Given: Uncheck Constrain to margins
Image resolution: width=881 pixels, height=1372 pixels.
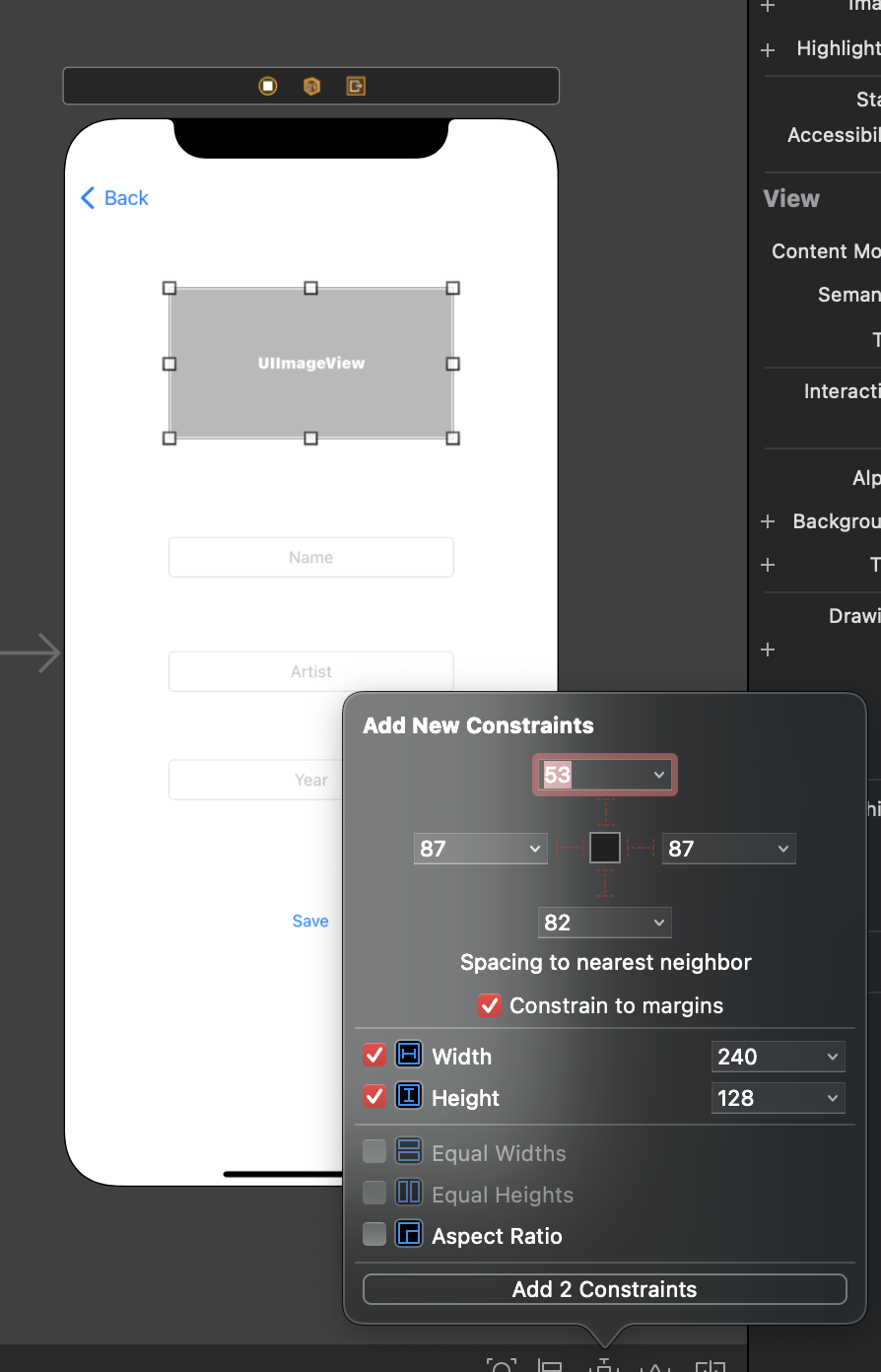Looking at the screenshot, I should coord(490,1005).
